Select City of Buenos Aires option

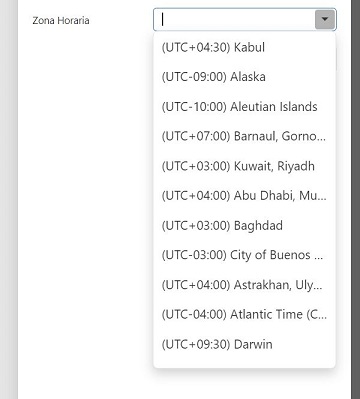pyautogui.click(x=244, y=255)
